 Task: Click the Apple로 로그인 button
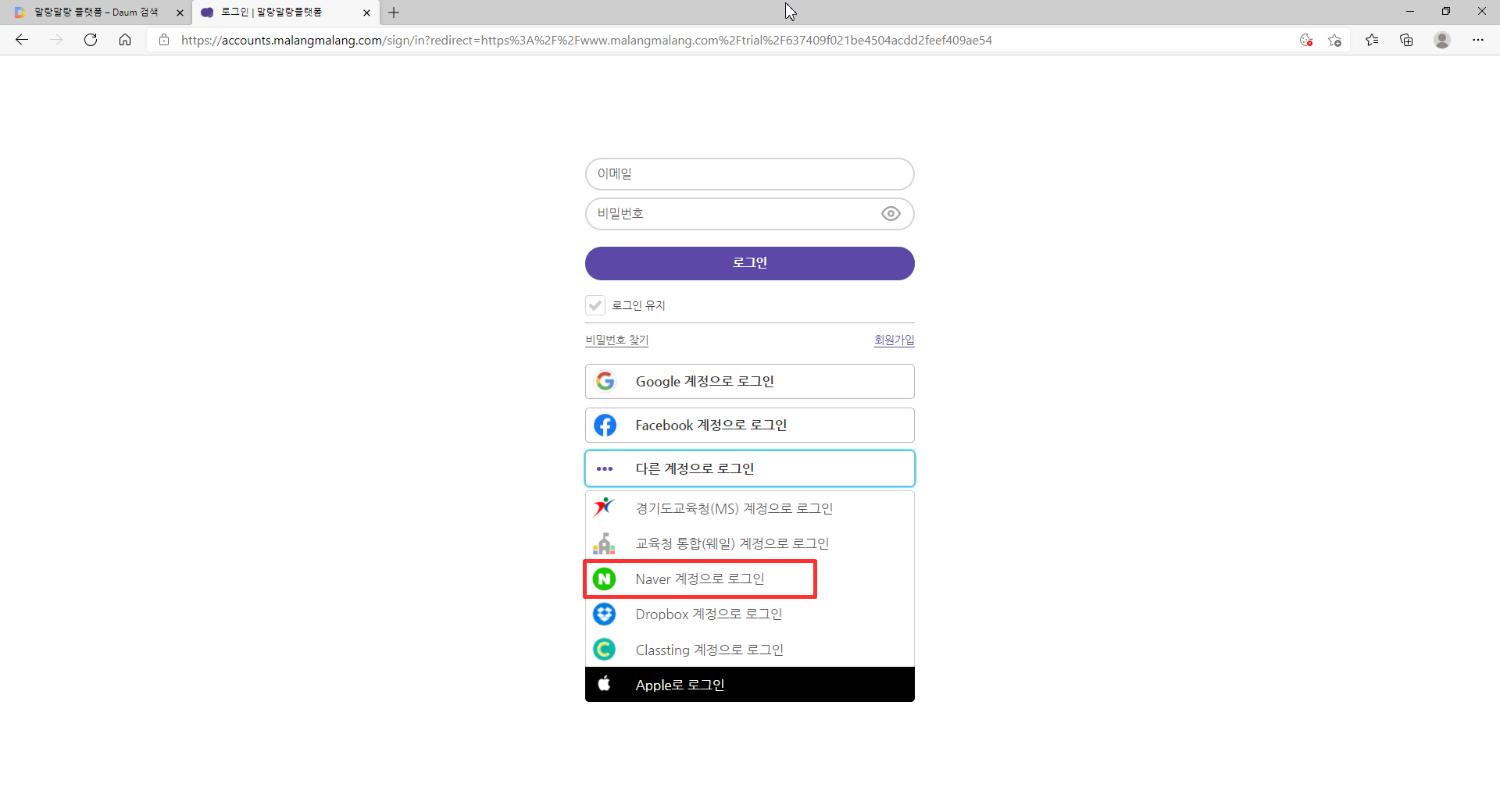tap(750, 684)
